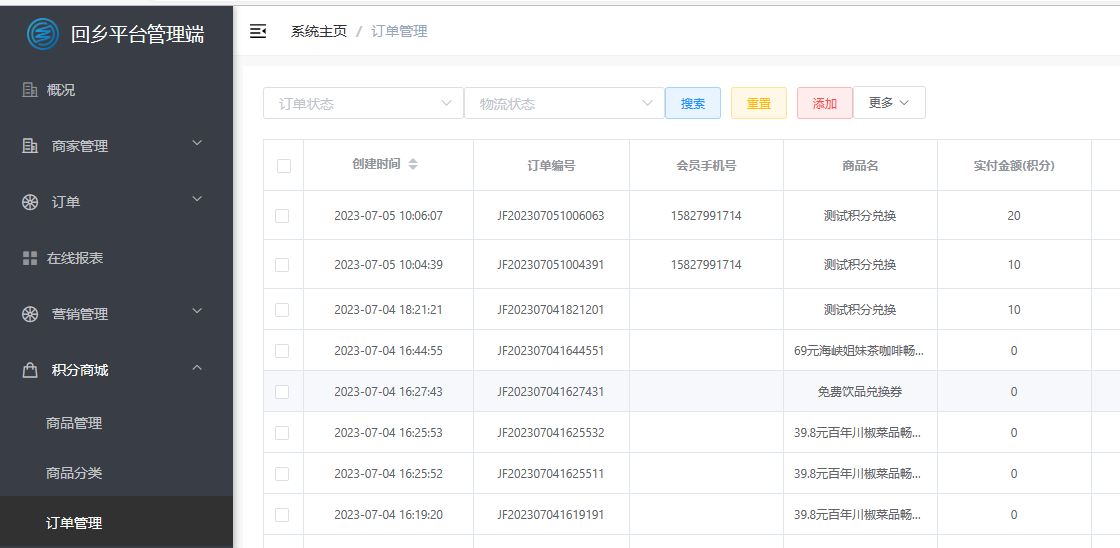The height and width of the screenshot is (548, 1120).
Task: Open 商品分类 in the sidebar submenu
Action: coord(74,473)
